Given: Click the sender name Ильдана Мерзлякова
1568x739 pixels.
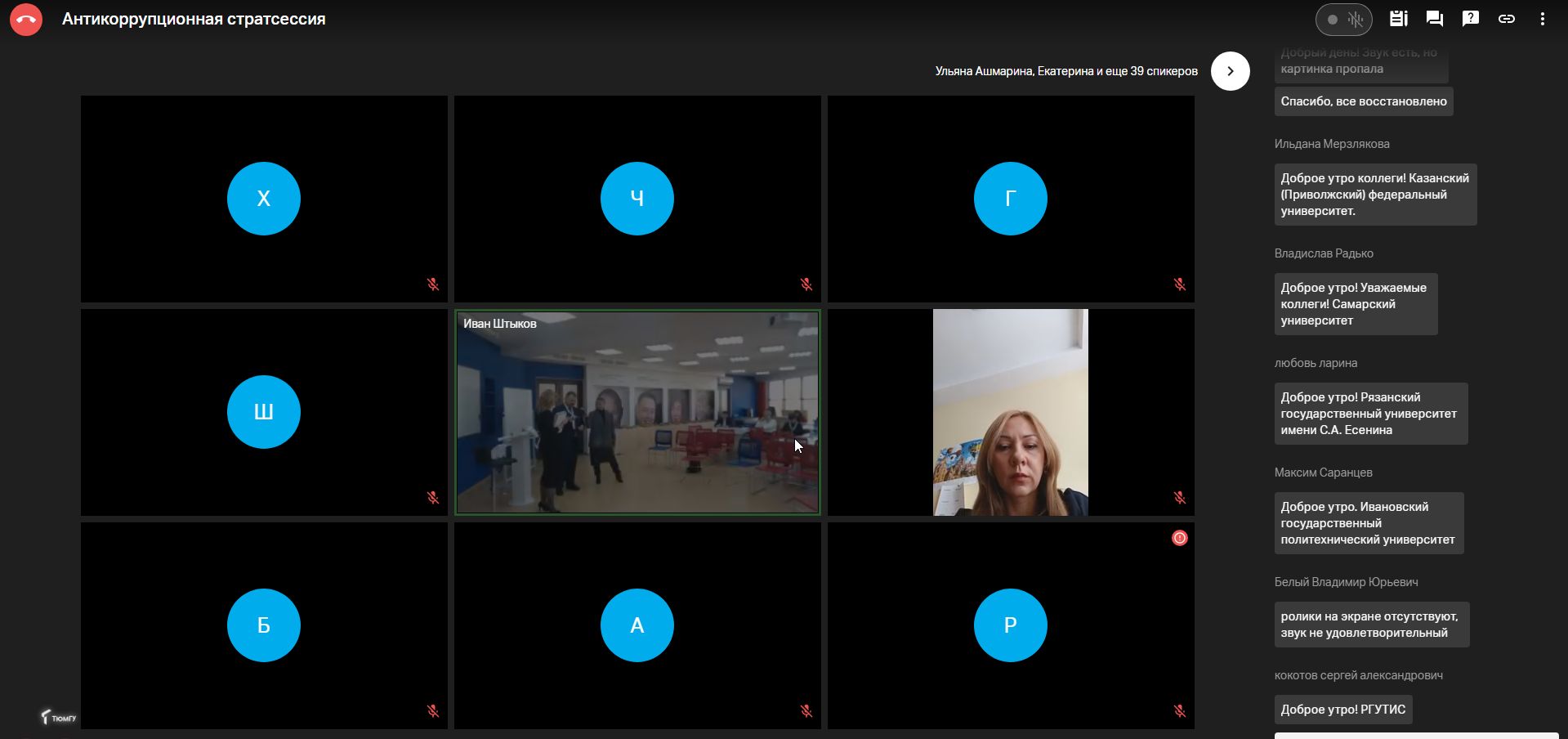Looking at the screenshot, I should point(1331,144).
